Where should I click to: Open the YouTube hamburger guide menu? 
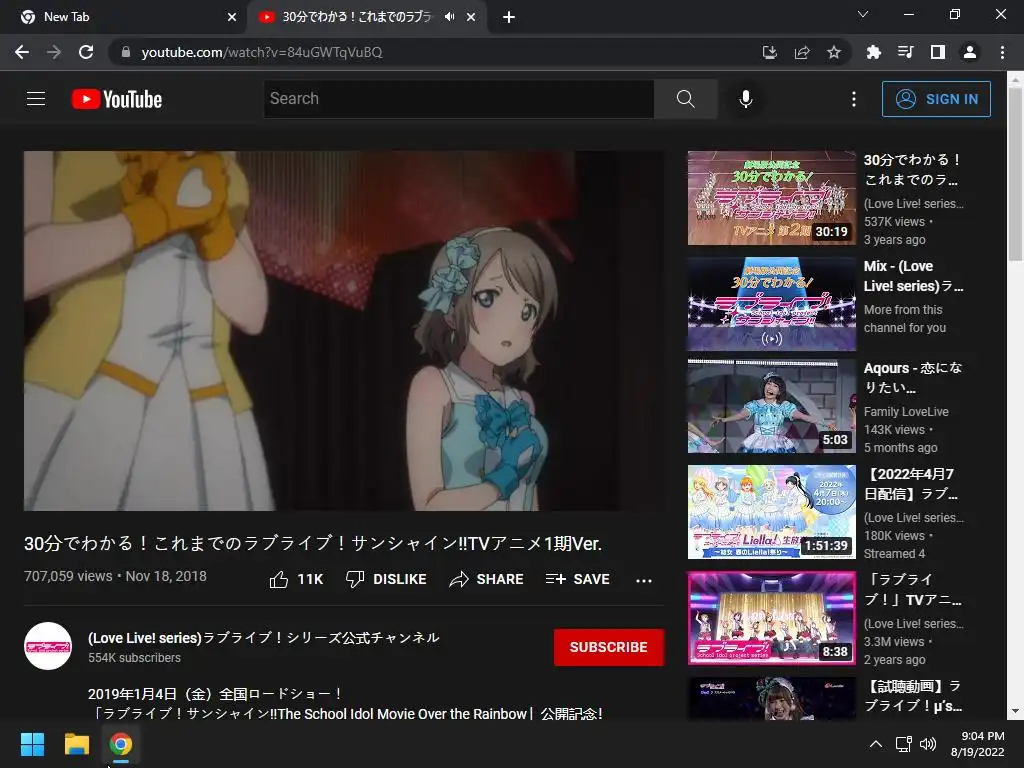tap(36, 99)
